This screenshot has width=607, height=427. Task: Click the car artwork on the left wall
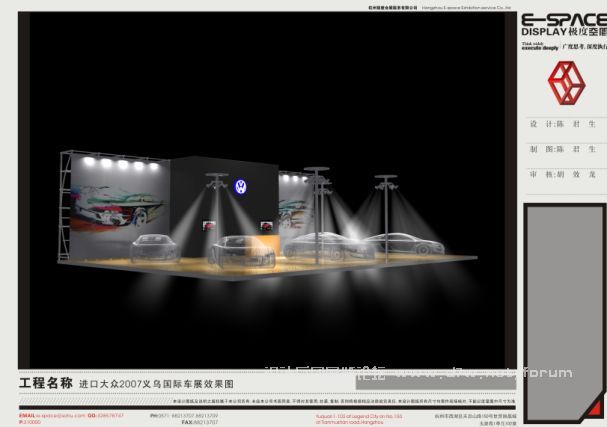pyautogui.click(x=118, y=207)
